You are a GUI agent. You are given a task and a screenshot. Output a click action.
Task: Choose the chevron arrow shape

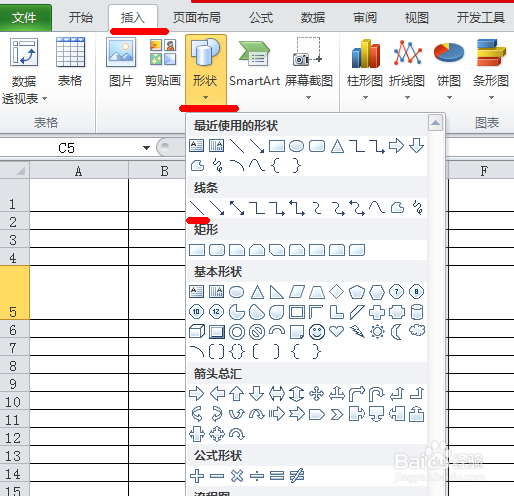(x=337, y=415)
